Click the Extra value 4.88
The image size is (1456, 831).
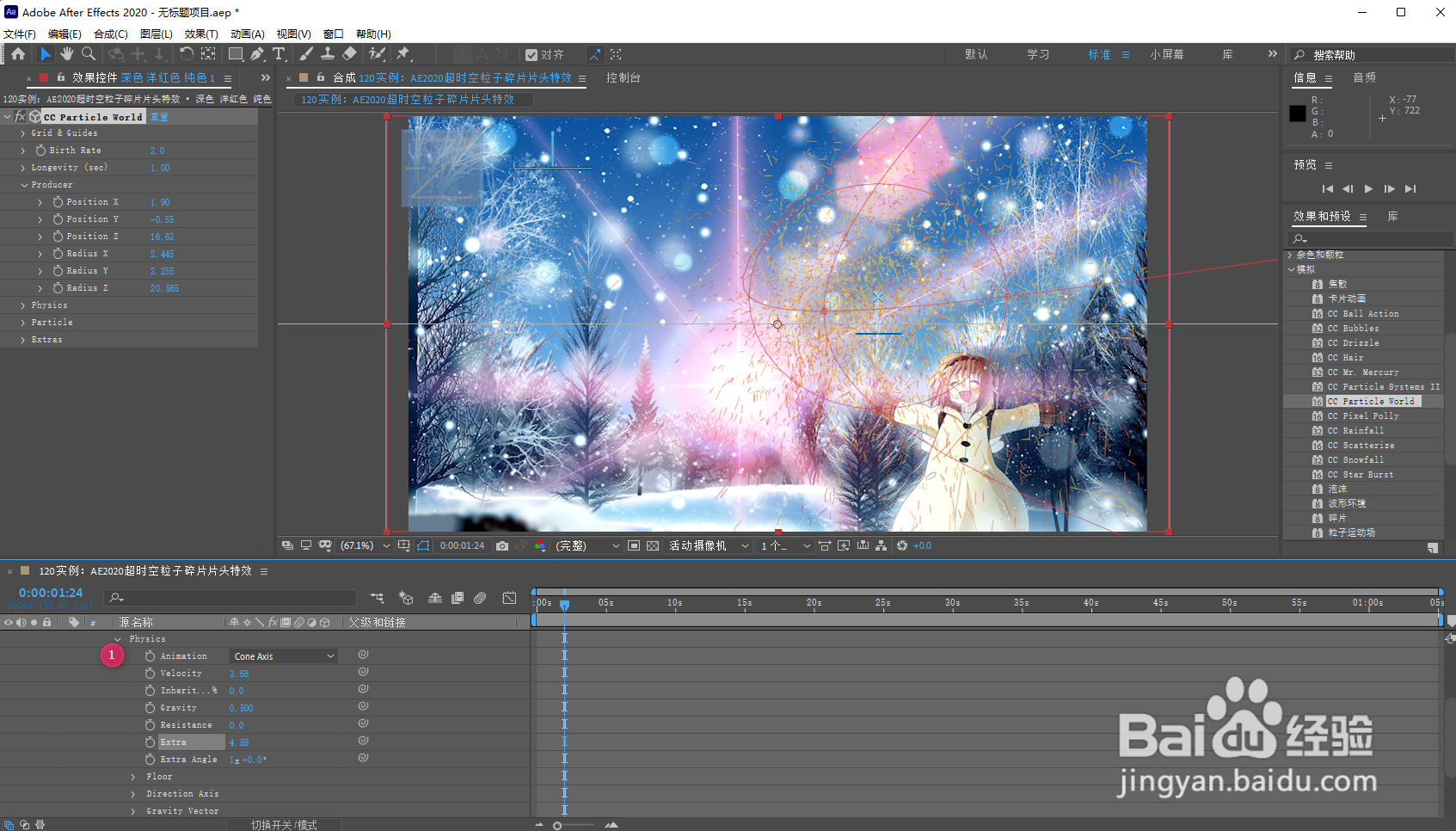[x=239, y=742]
